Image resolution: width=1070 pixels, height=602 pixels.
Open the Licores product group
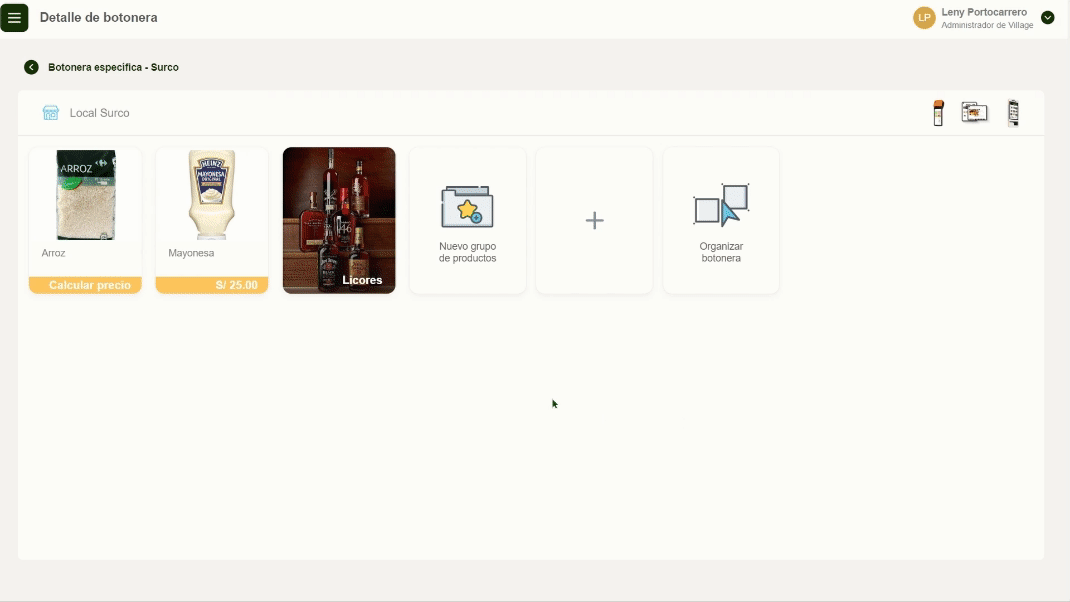point(339,220)
